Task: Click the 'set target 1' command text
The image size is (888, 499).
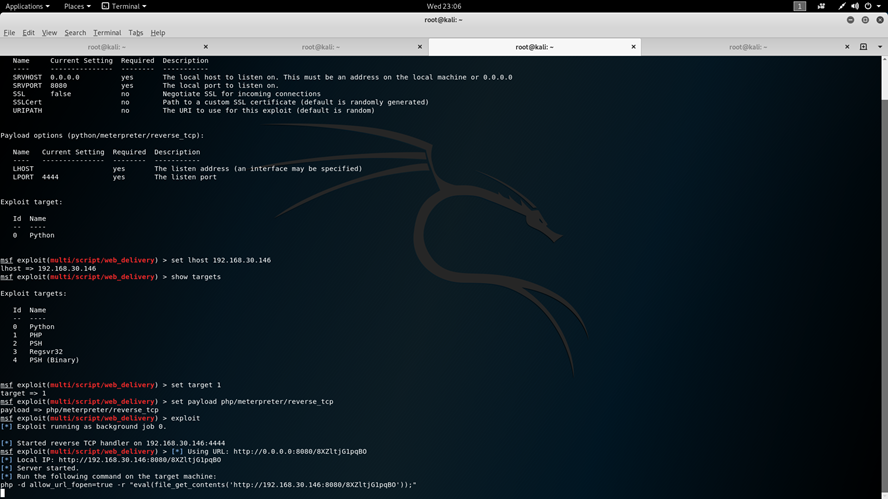Action: point(196,385)
